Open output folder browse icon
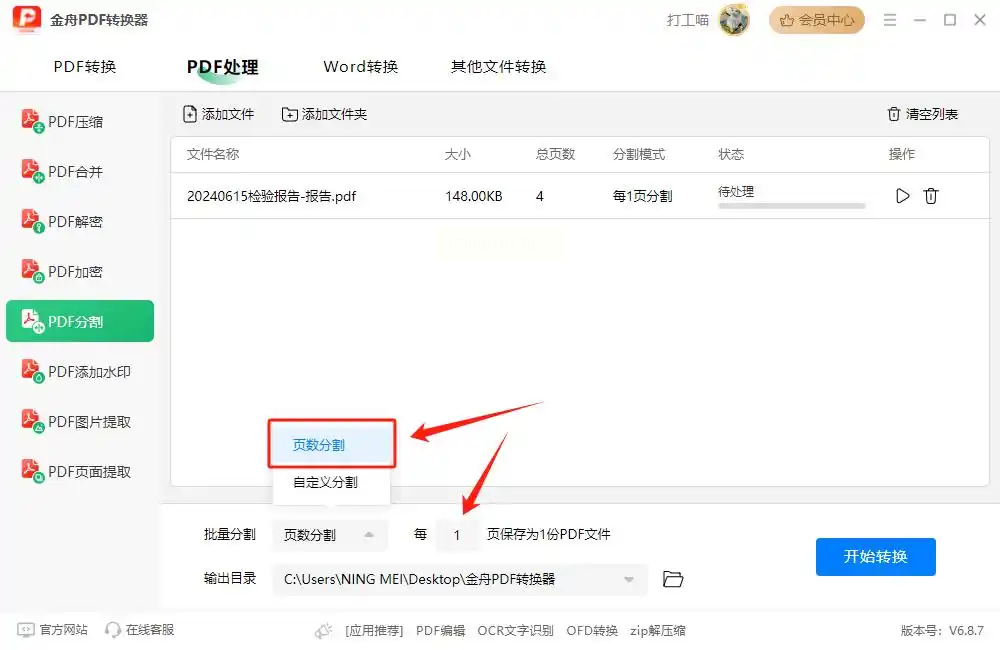 tap(673, 579)
